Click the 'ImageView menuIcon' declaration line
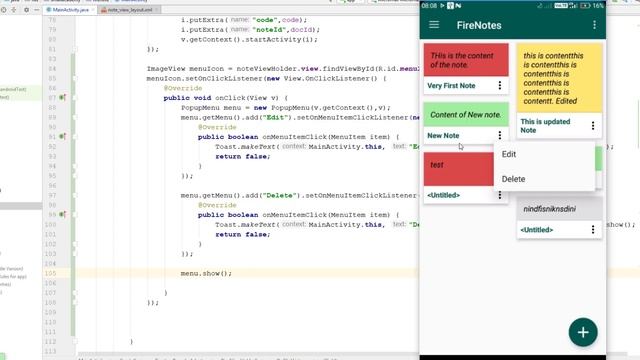 [x=283, y=69]
